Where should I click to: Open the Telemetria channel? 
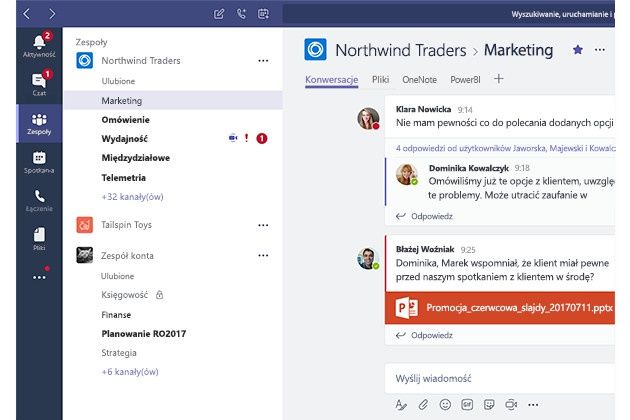123,178
